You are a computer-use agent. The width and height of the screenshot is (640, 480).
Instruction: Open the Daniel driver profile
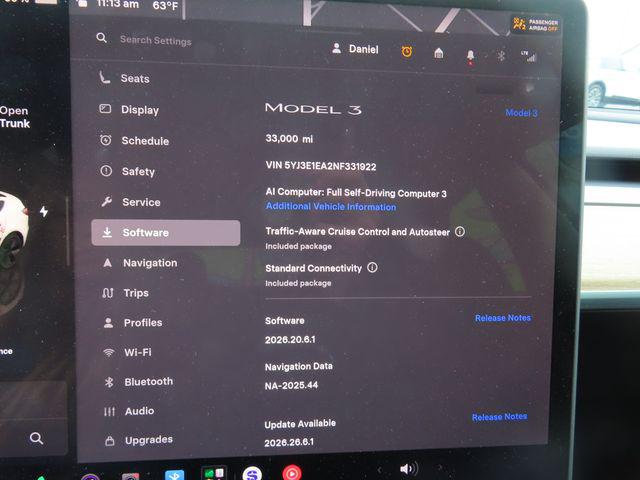click(355, 49)
